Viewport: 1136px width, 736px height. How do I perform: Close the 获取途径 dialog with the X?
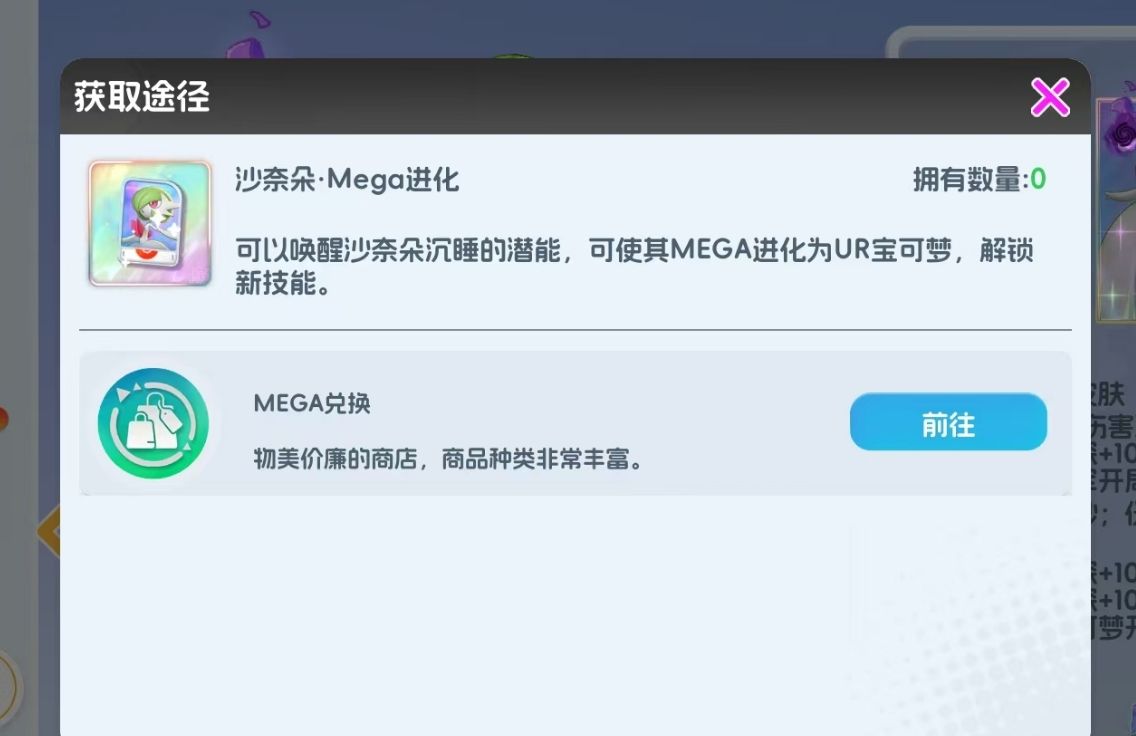[1050, 98]
